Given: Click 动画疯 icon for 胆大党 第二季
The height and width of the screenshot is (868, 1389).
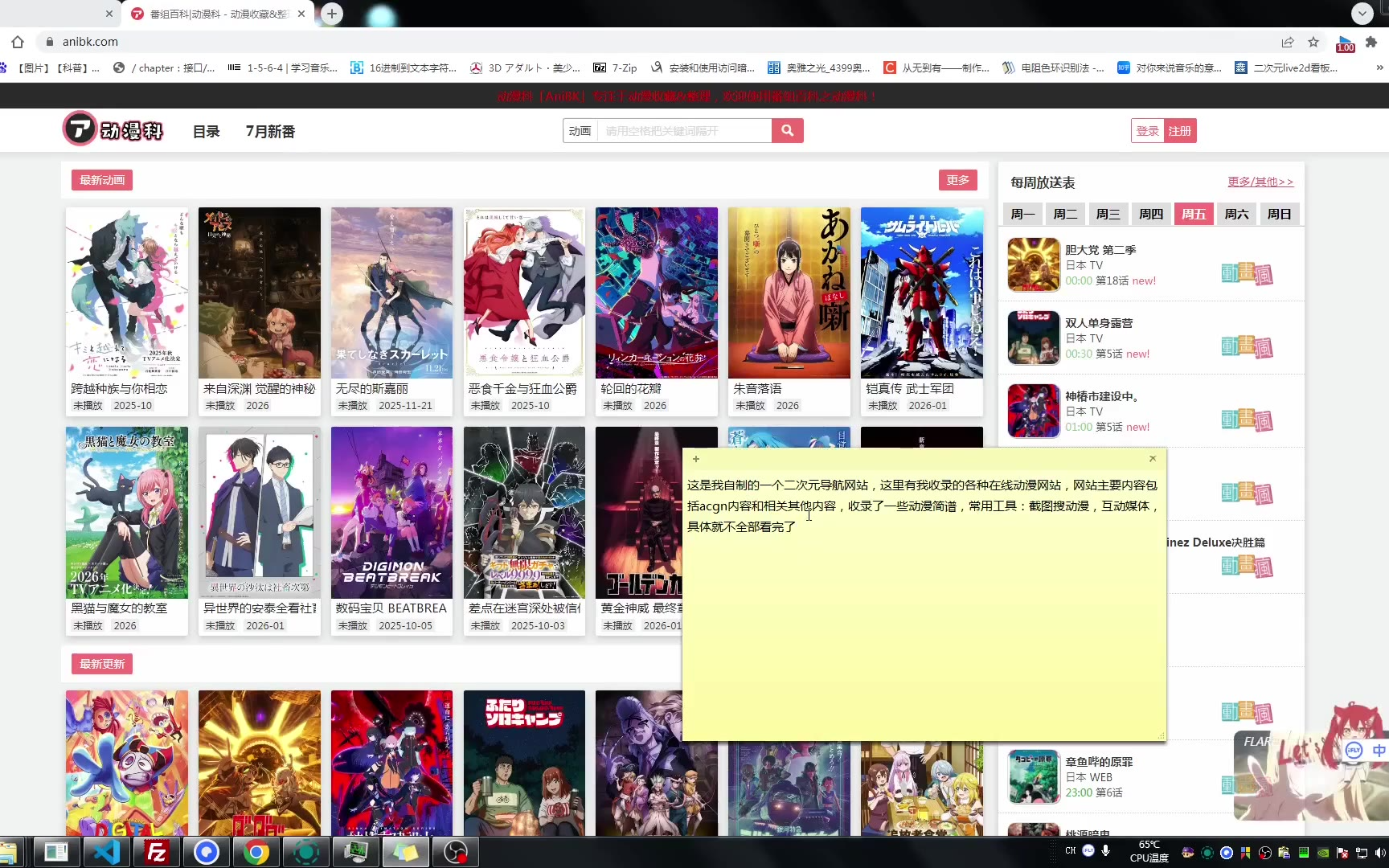Looking at the screenshot, I should [x=1247, y=273].
